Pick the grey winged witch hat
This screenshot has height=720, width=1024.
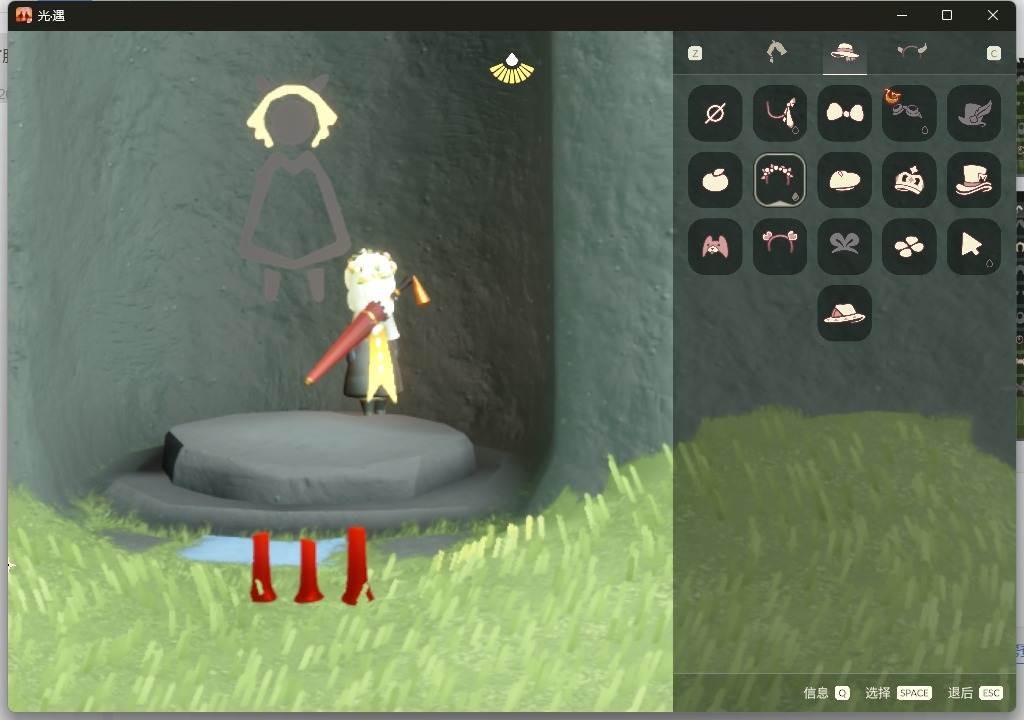(973, 113)
